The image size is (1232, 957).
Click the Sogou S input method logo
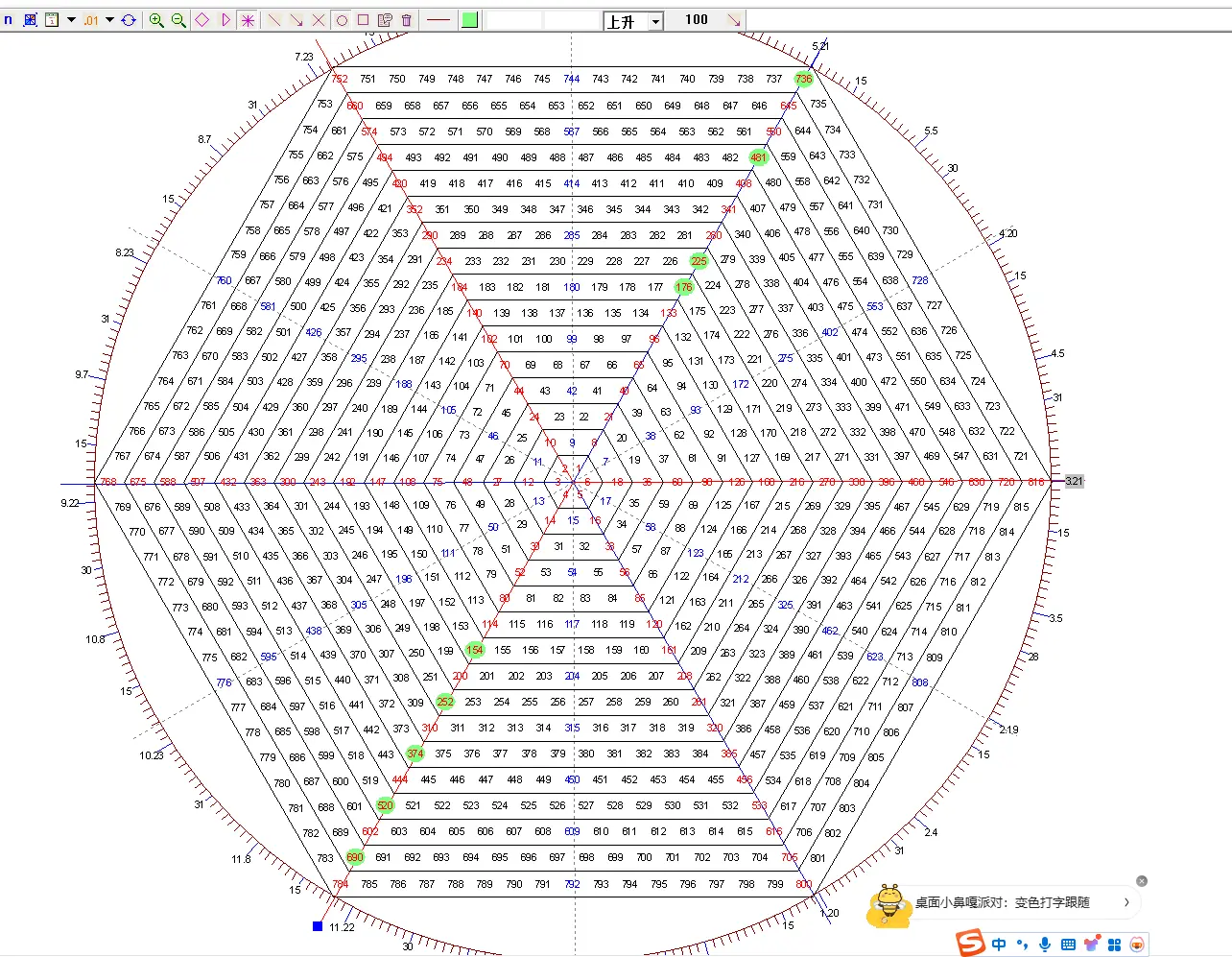click(971, 944)
